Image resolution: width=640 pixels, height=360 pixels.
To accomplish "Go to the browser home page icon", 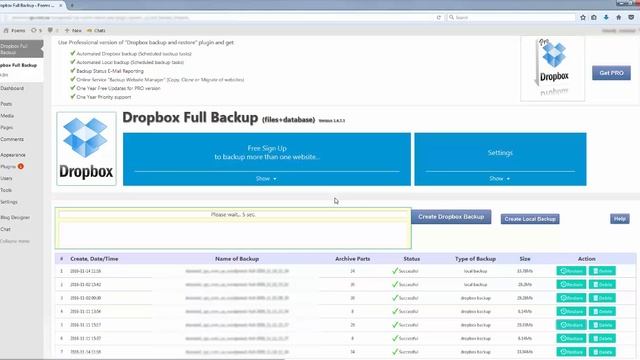I will 618,18.
